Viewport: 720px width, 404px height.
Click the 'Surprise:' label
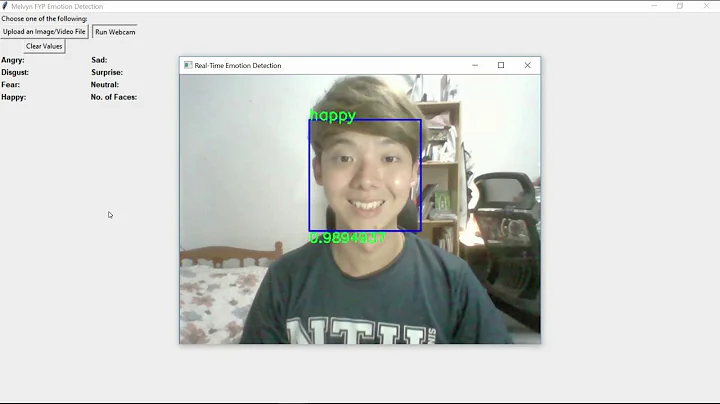(107, 73)
